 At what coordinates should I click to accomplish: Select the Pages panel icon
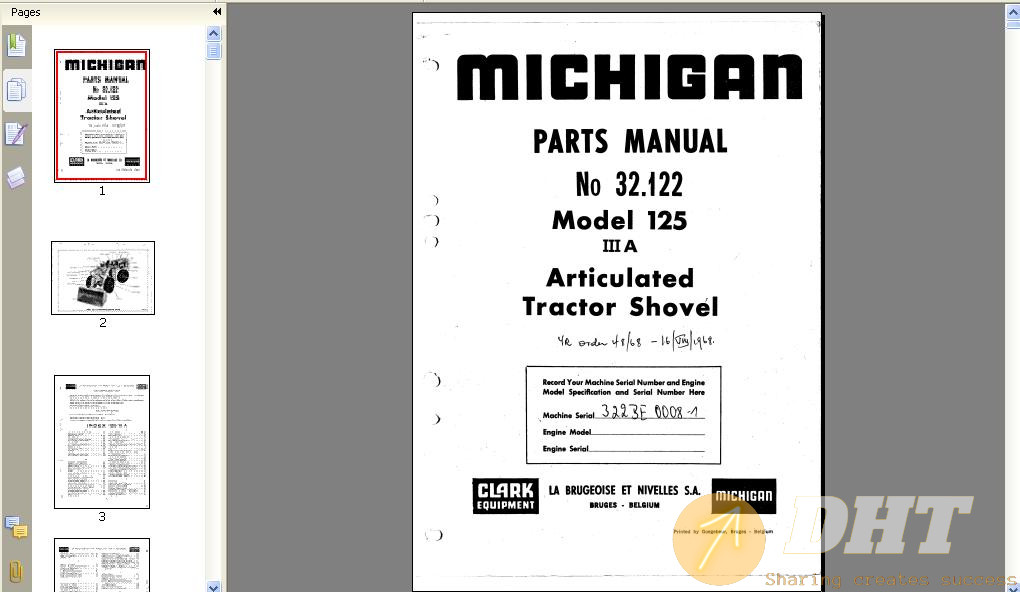pyautogui.click(x=16, y=90)
